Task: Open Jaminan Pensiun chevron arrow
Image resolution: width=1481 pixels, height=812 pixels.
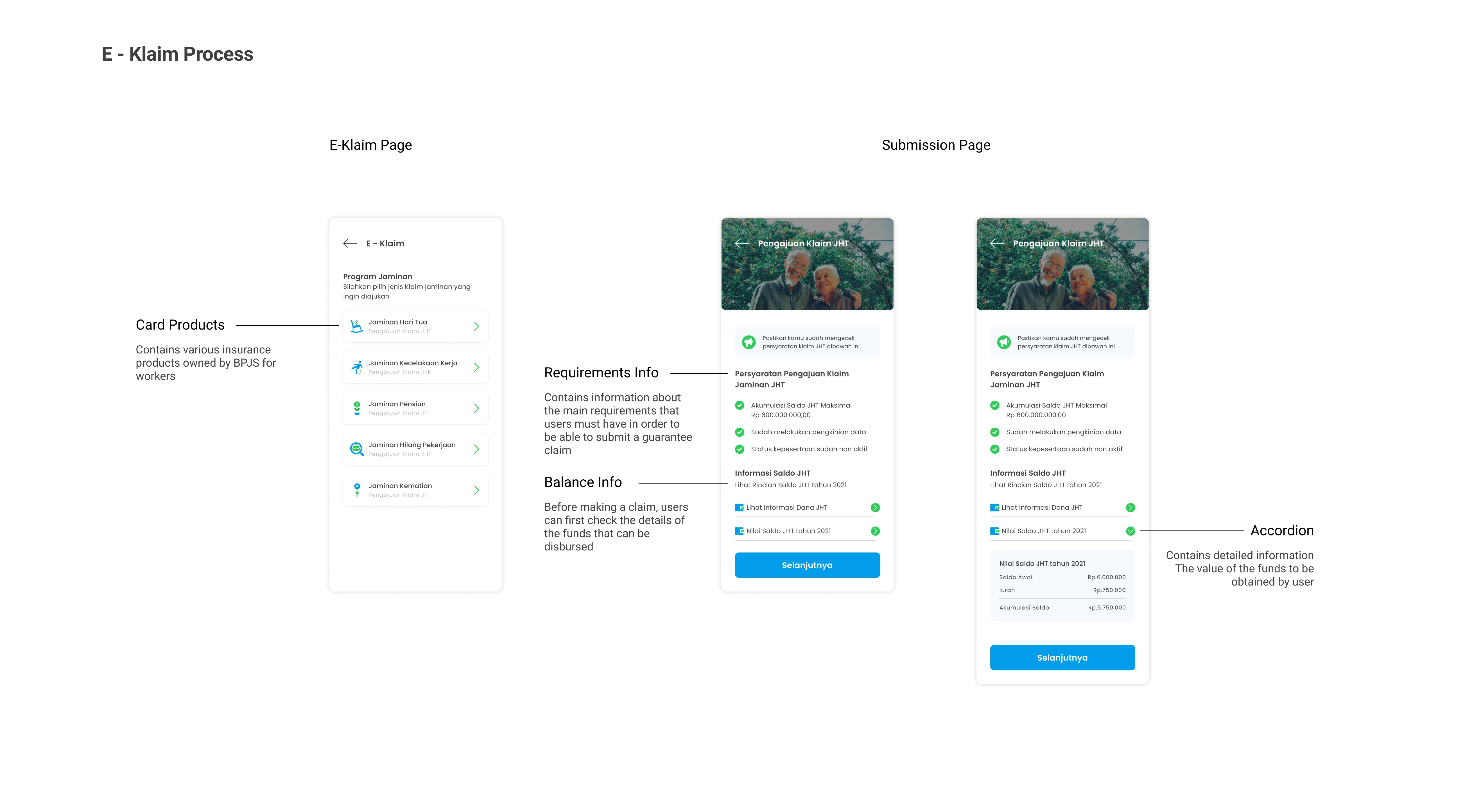Action: click(477, 408)
